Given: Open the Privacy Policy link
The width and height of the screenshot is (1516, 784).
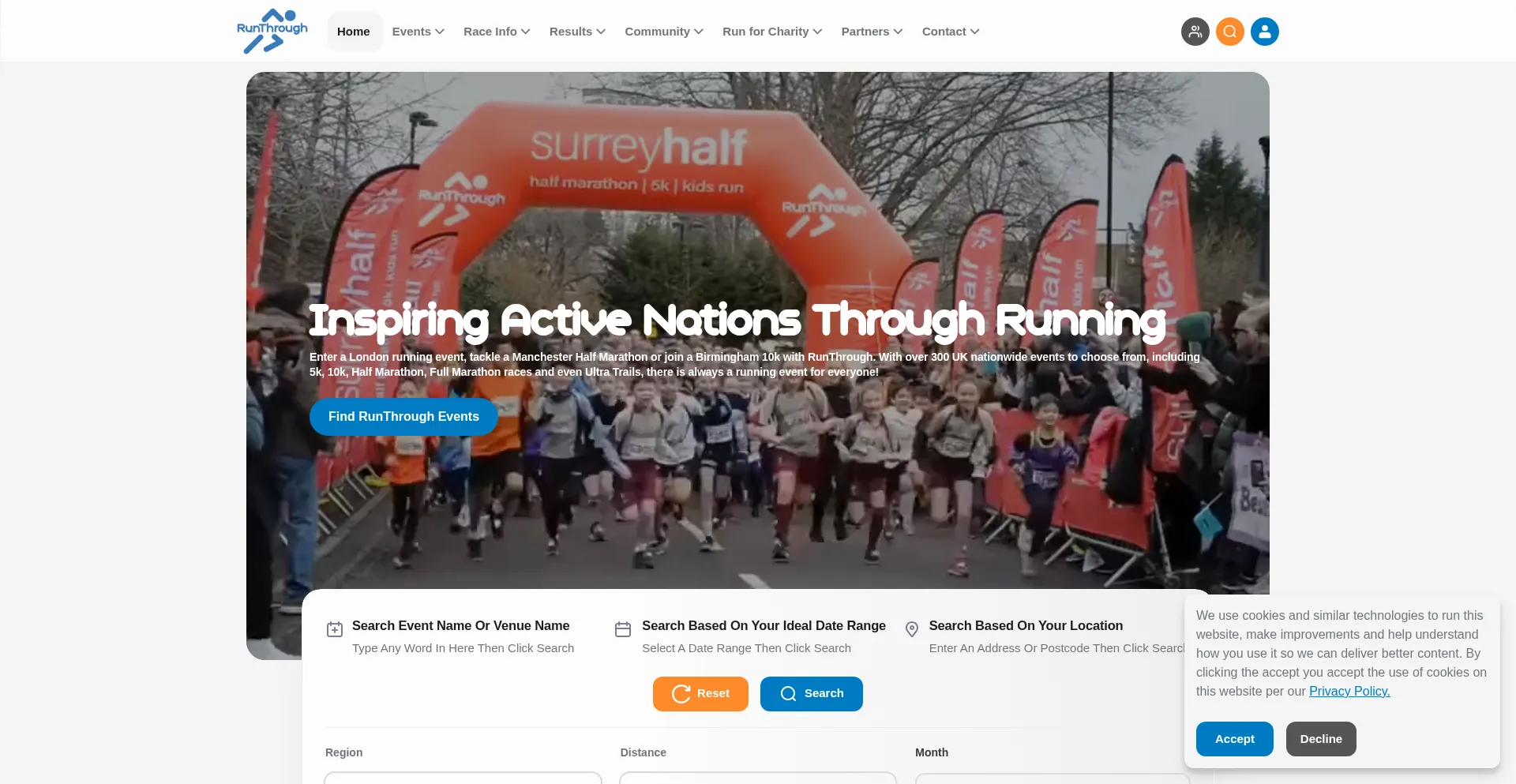Looking at the screenshot, I should 1349,692.
